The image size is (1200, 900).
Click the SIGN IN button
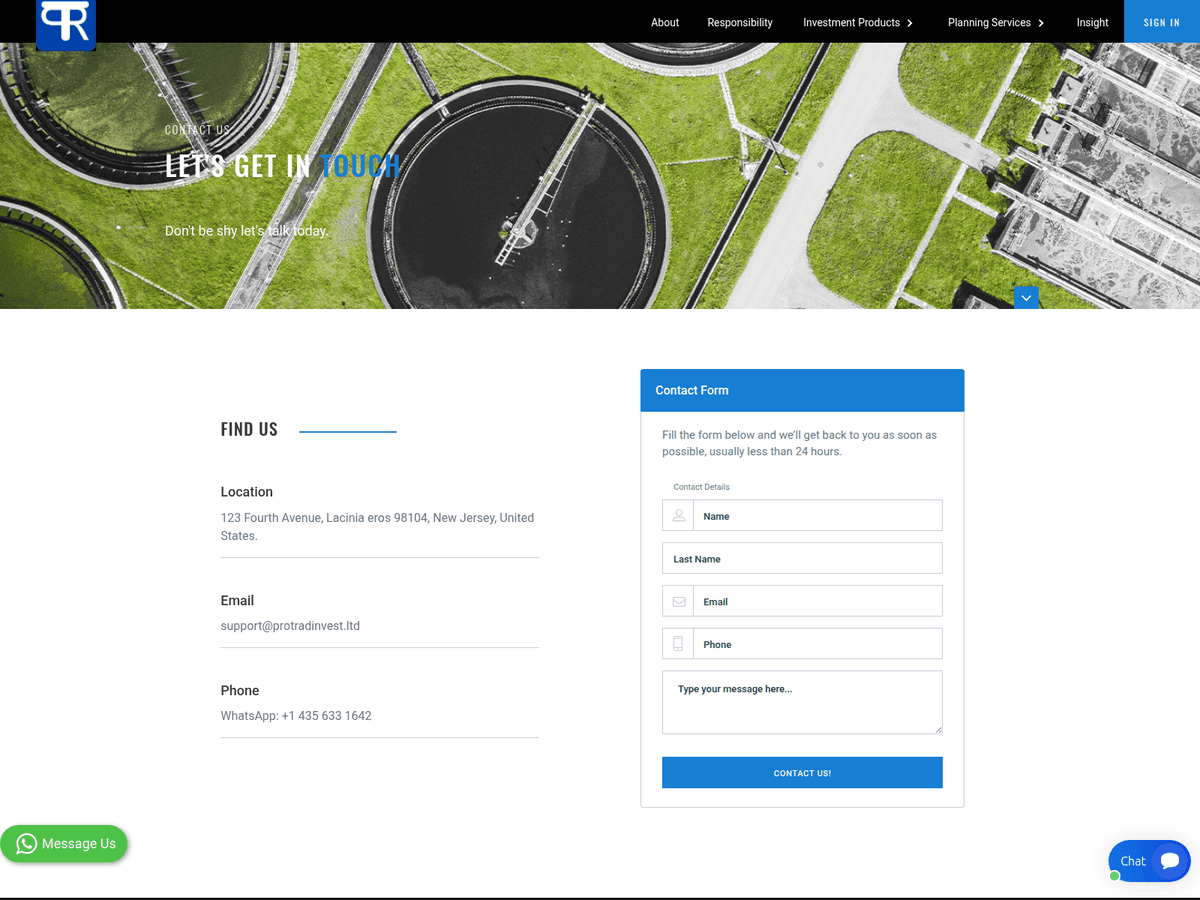(x=1162, y=22)
